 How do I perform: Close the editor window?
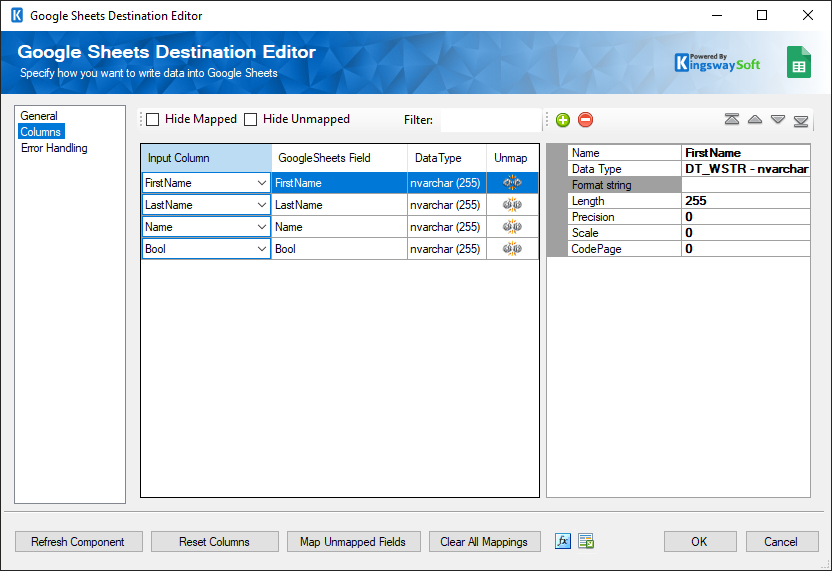coord(808,15)
